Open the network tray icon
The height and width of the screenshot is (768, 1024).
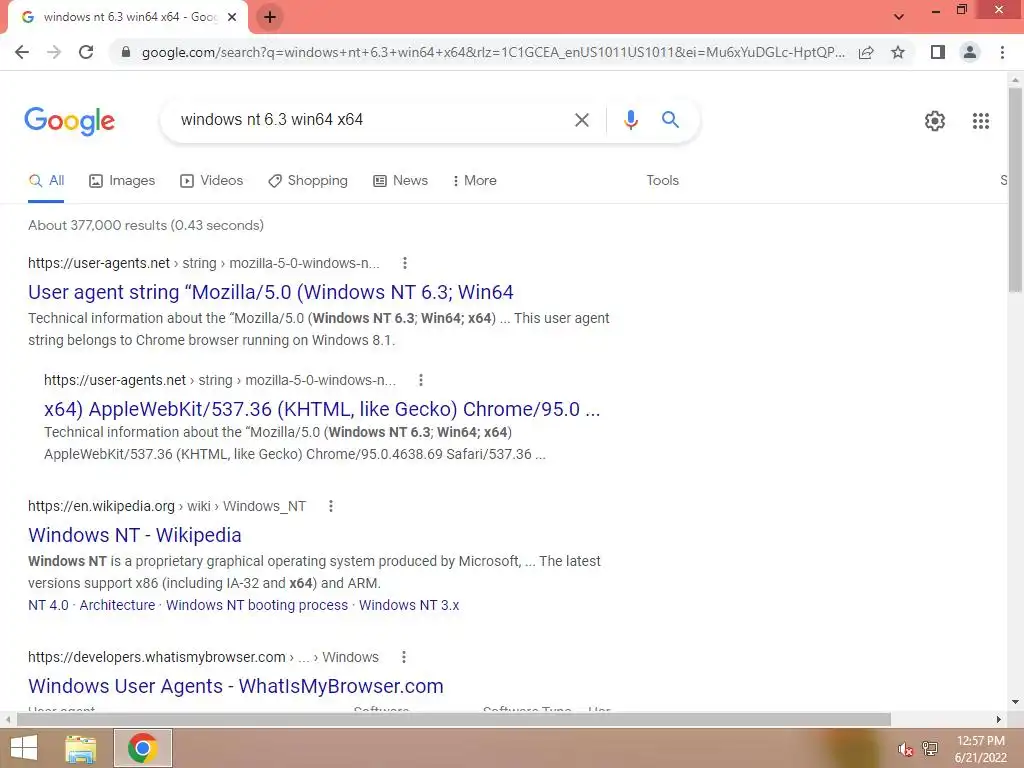930,749
